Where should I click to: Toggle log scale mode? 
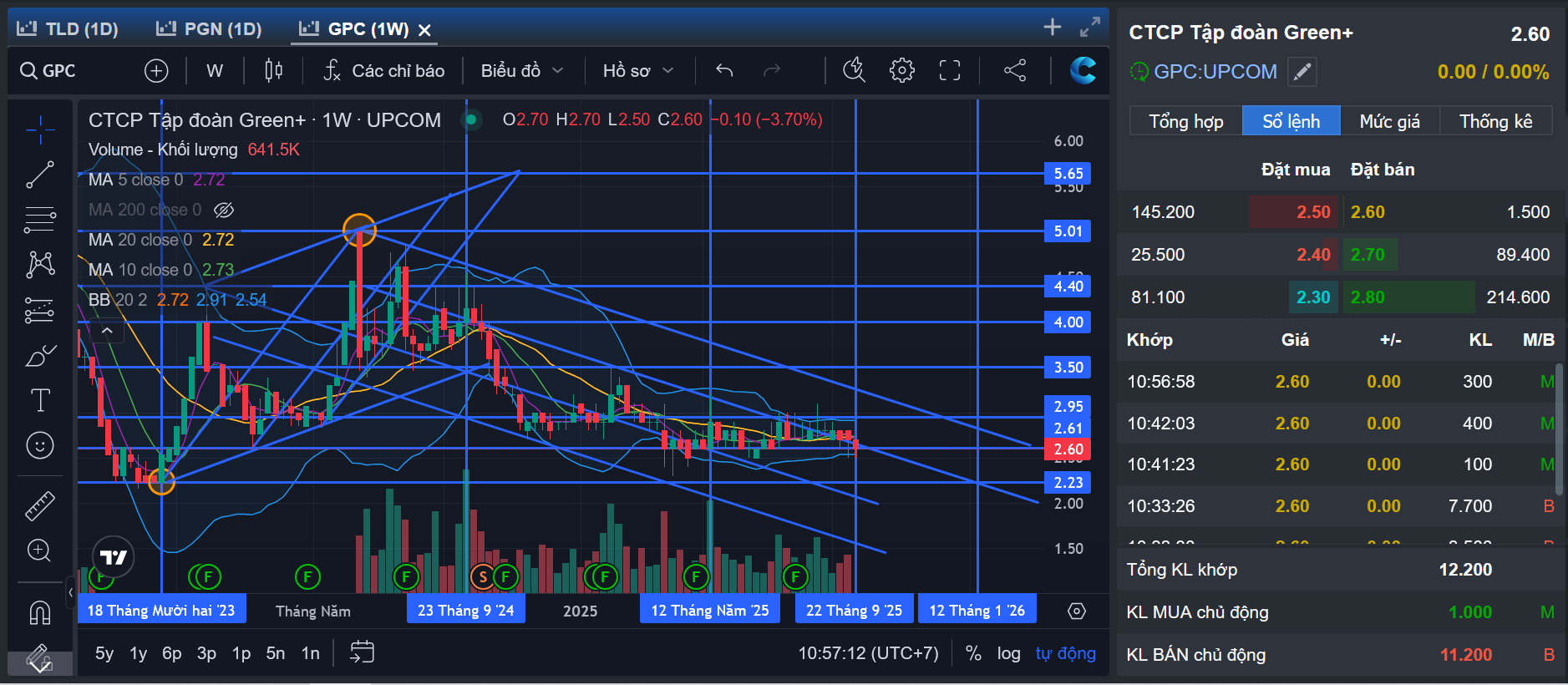coord(1008,653)
